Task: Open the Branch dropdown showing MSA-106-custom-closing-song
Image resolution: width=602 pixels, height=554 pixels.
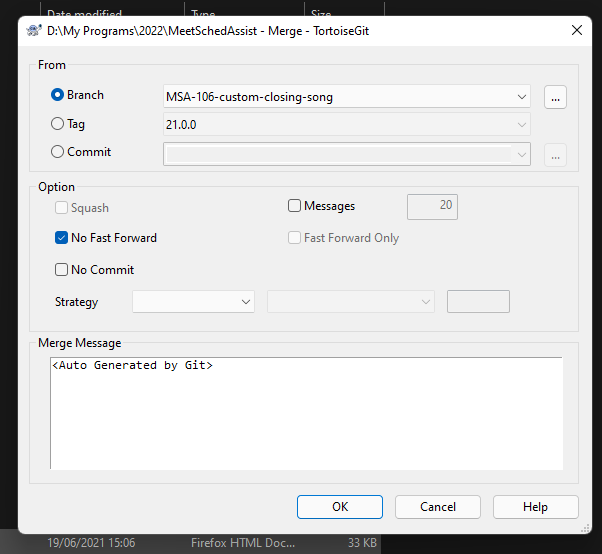Action: [347, 97]
